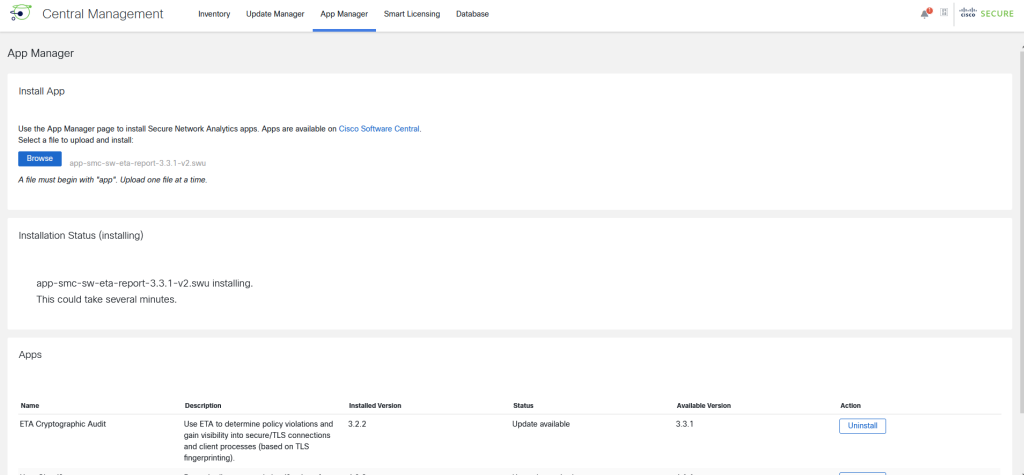Viewport: 1024px width, 475px height.
Task: Click the App Manager page heading
Action: [x=40, y=54]
